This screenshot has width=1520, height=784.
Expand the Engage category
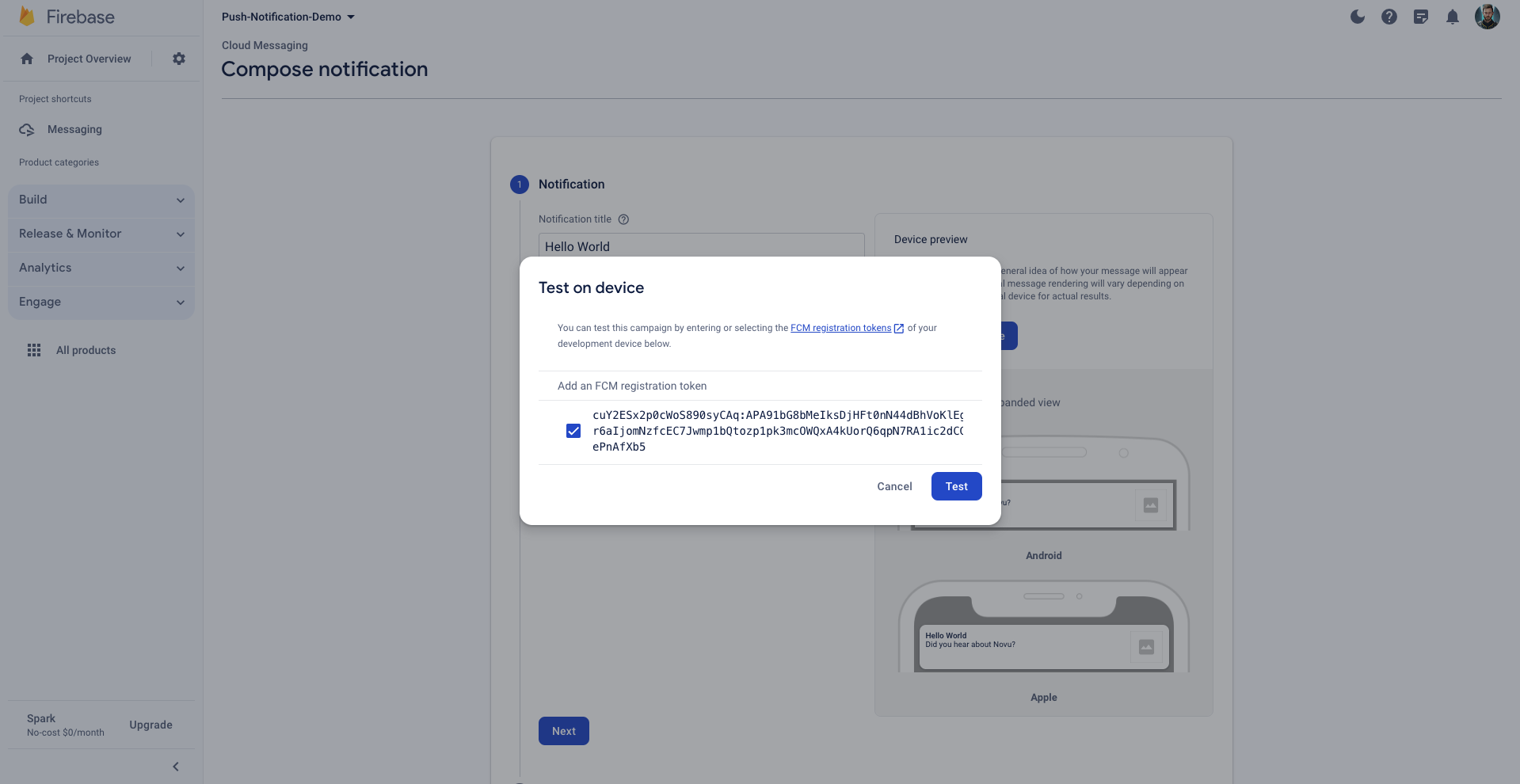(x=101, y=302)
